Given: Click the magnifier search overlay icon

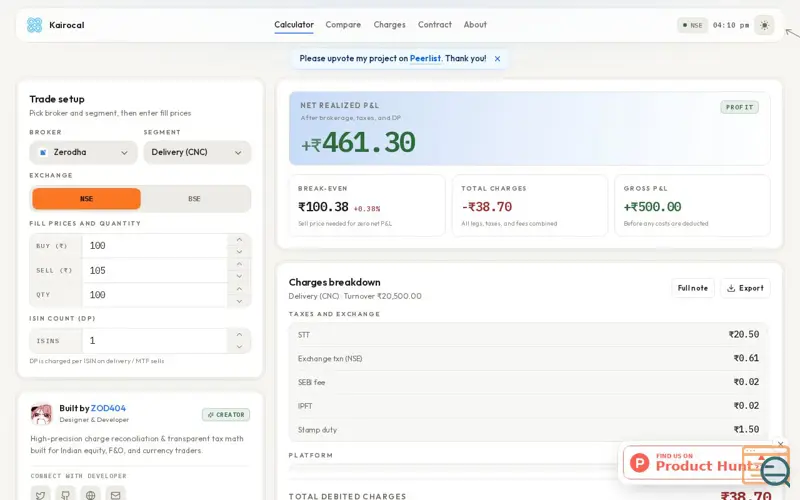Looking at the screenshot, I should click(774, 471).
